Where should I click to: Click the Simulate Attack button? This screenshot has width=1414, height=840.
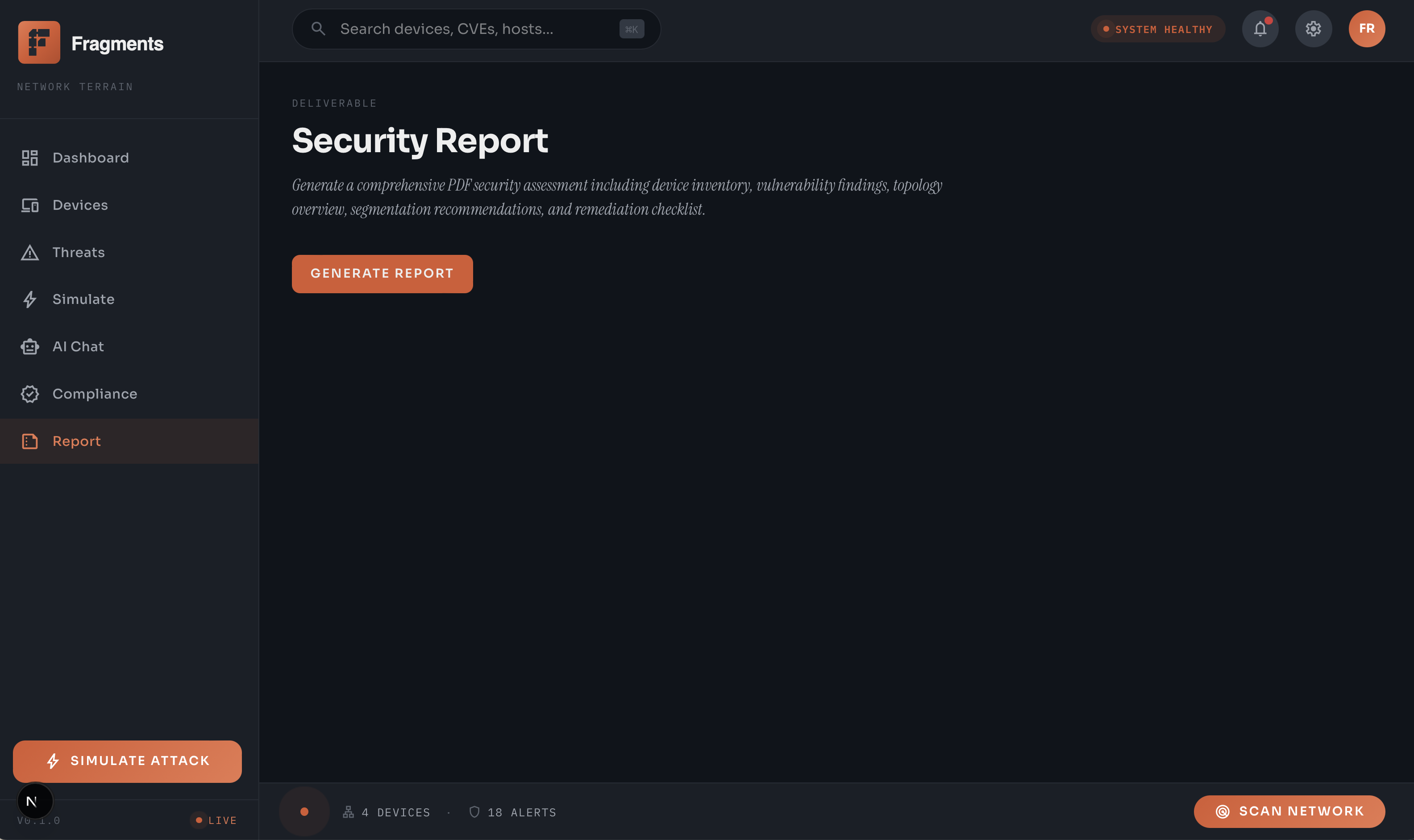127,761
